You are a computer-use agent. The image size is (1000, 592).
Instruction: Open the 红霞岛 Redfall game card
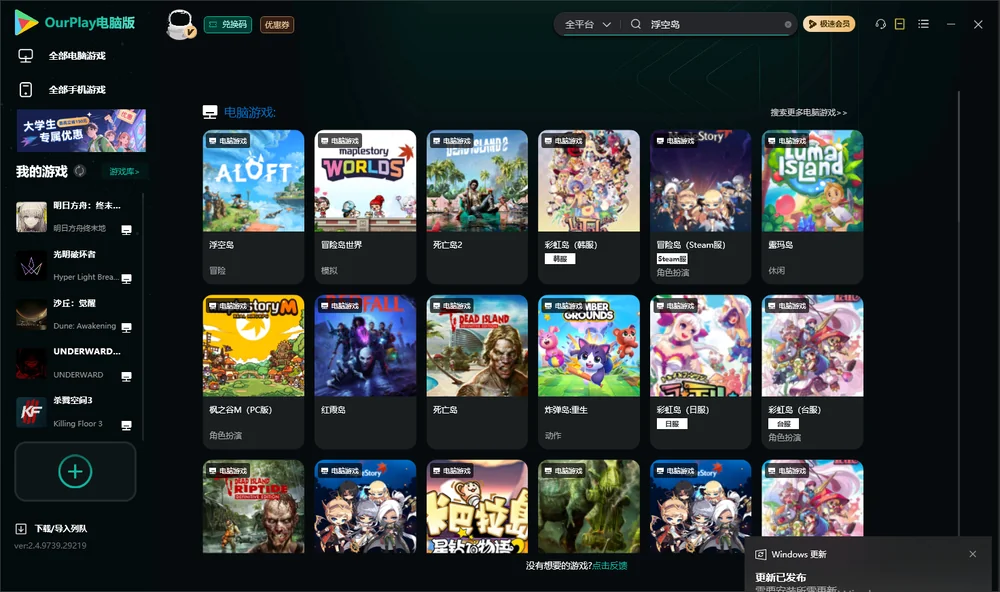[x=365, y=371]
